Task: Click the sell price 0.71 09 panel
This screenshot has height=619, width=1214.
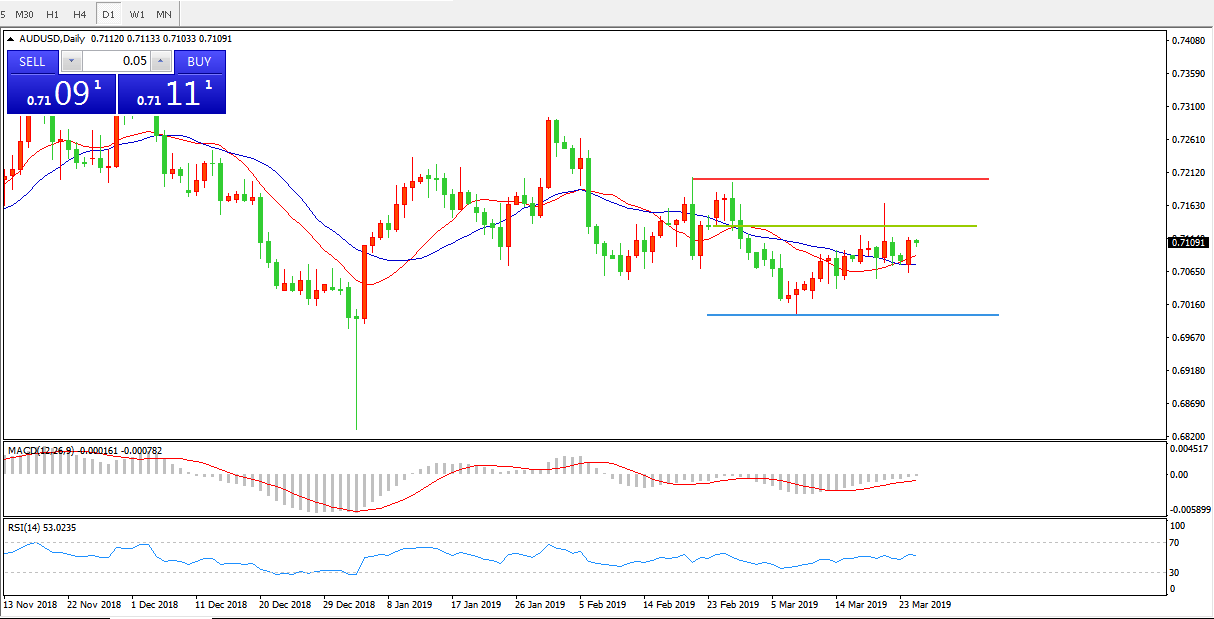Action: 61,95
